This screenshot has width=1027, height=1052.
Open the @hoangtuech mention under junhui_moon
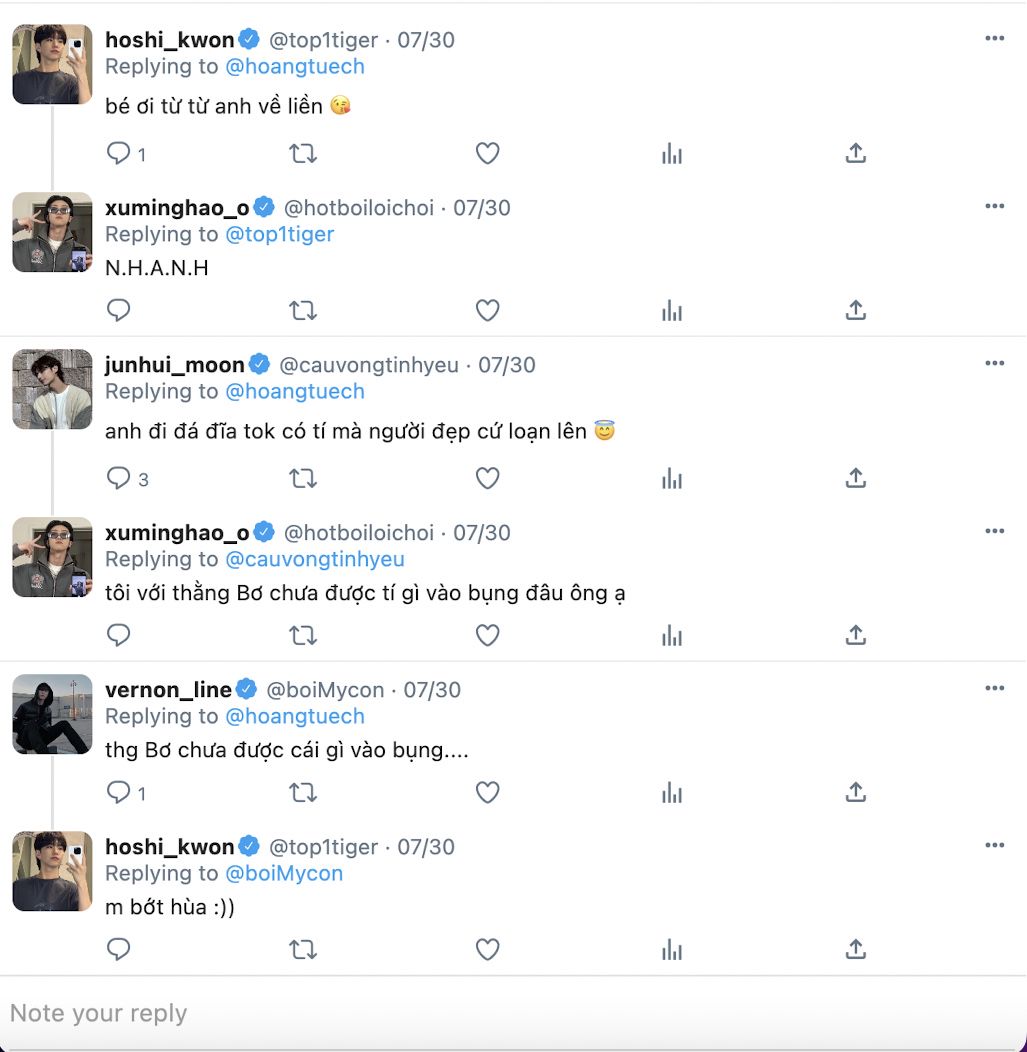pyautogui.click(x=295, y=391)
